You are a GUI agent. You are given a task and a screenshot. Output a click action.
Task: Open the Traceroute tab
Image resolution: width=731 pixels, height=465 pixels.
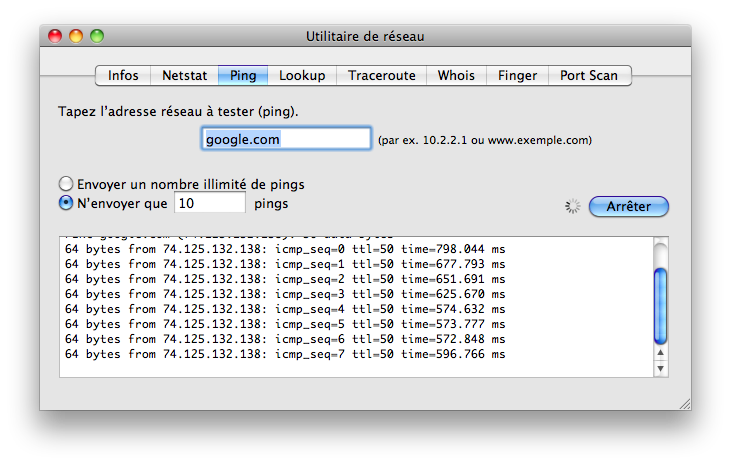tap(381, 75)
